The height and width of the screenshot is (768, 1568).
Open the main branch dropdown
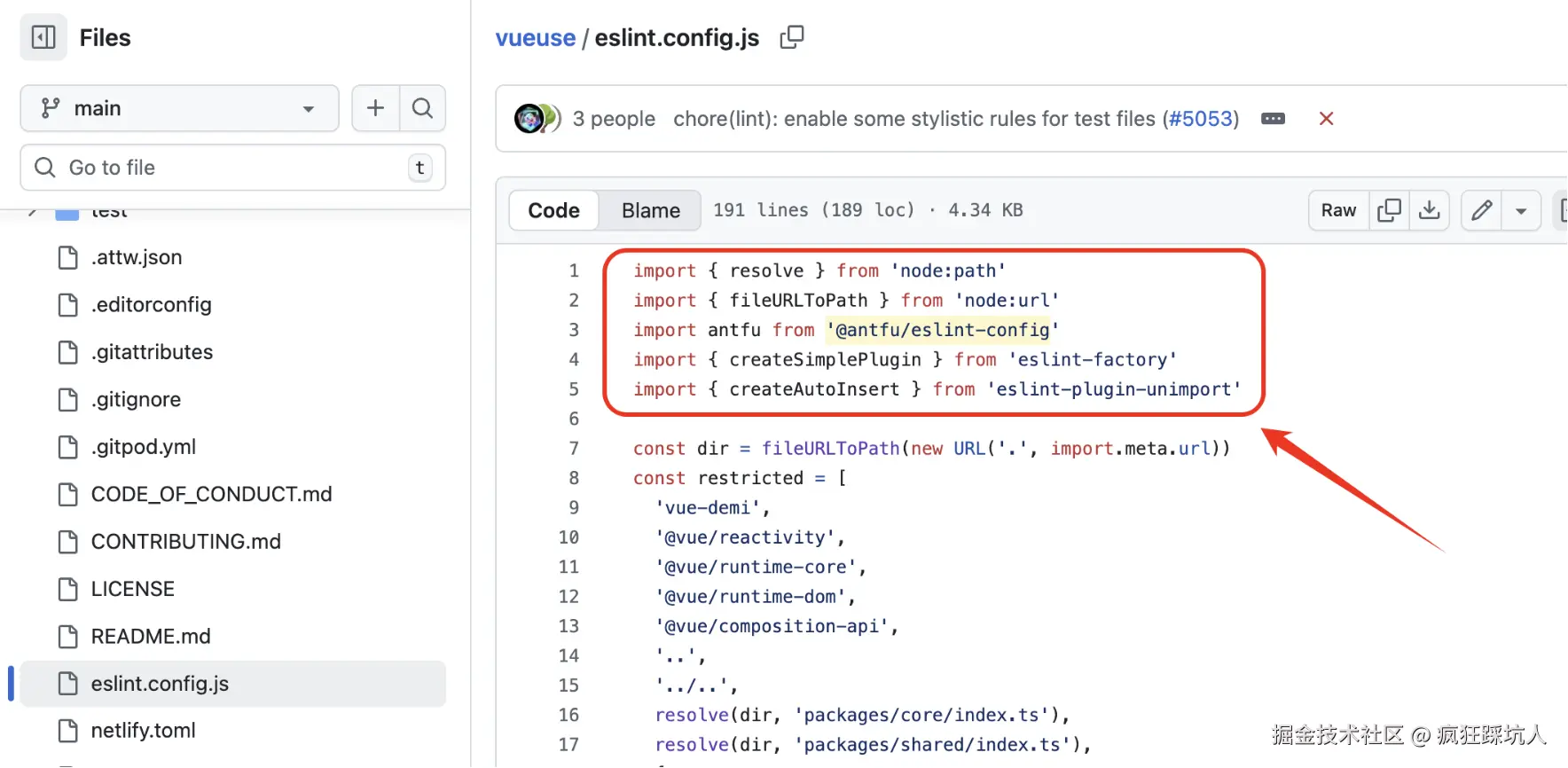tap(179, 108)
